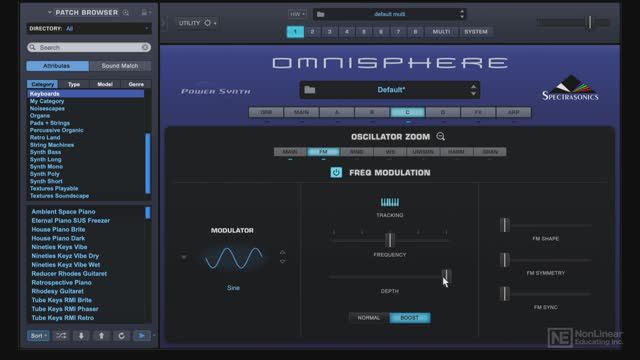Click the Utility gear icon
Screen dimensions: 640x360
click(207, 23)
